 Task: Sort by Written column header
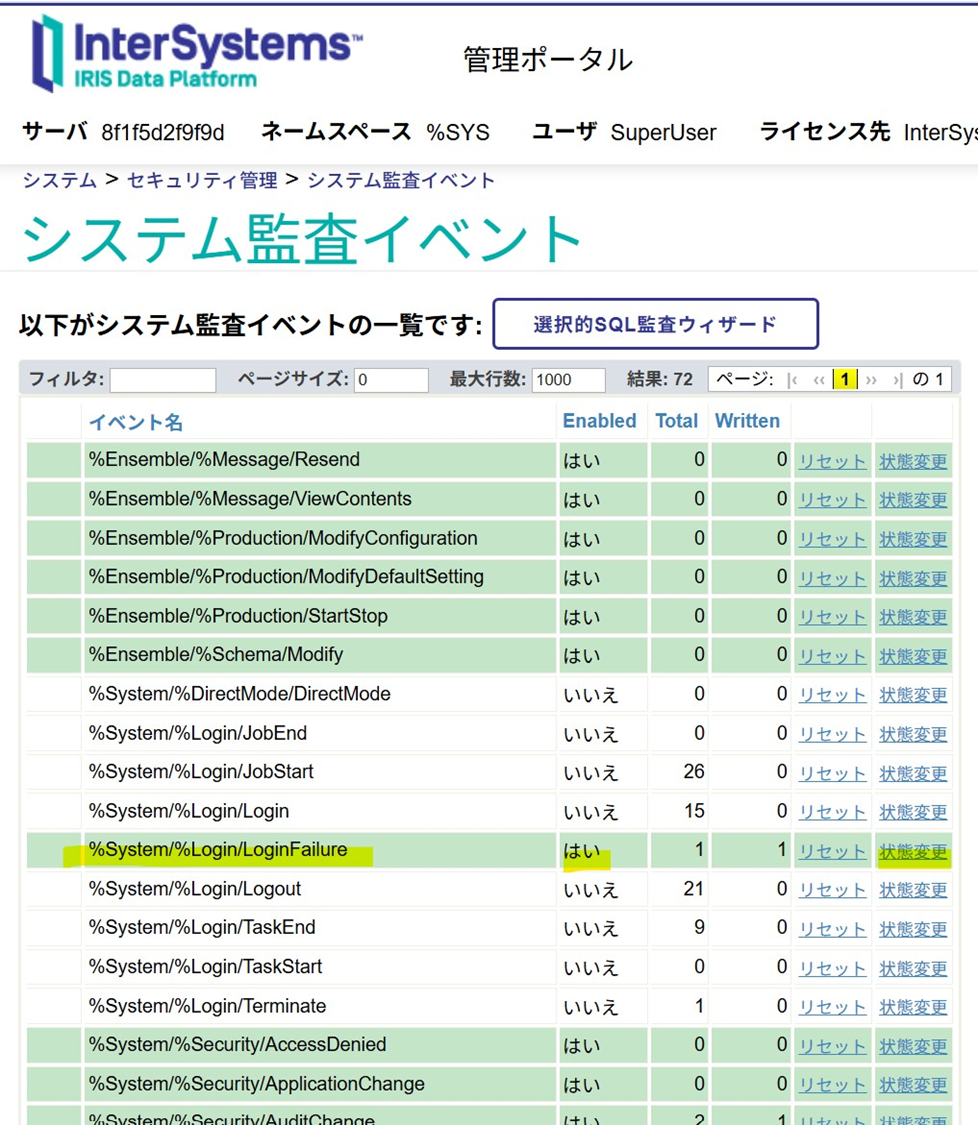(747, 421)
